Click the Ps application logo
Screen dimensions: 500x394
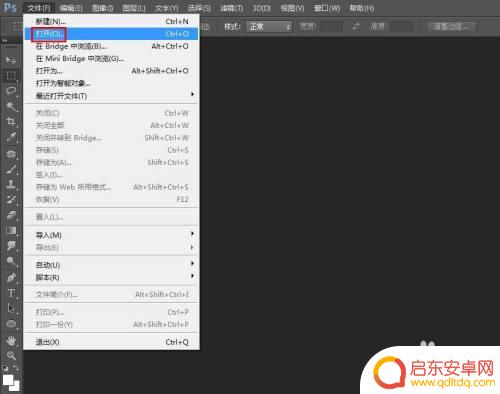pyautogui.click(x=10, y=7)
